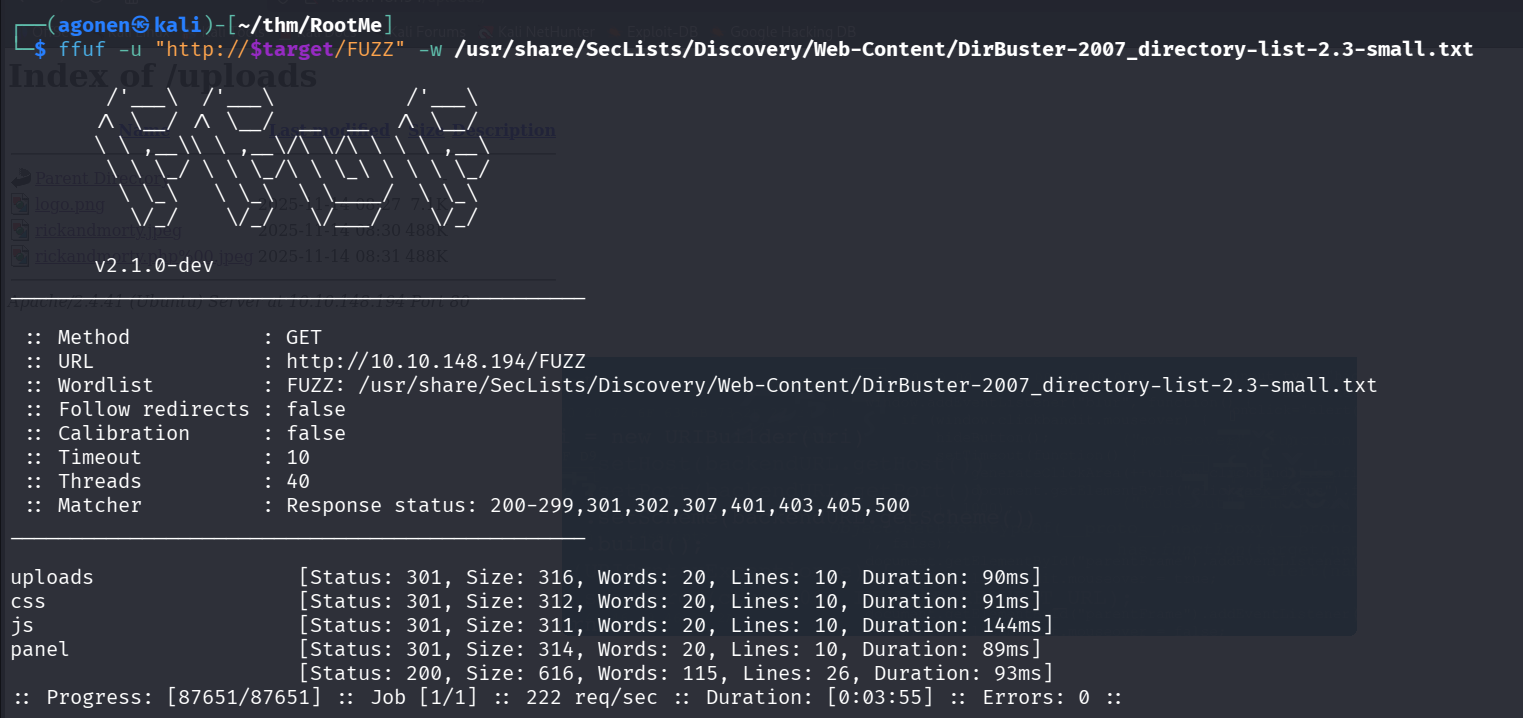1523x718 pixels.
Task: Click the uploads entry in ffuf results
Action: tap(52, 578)
